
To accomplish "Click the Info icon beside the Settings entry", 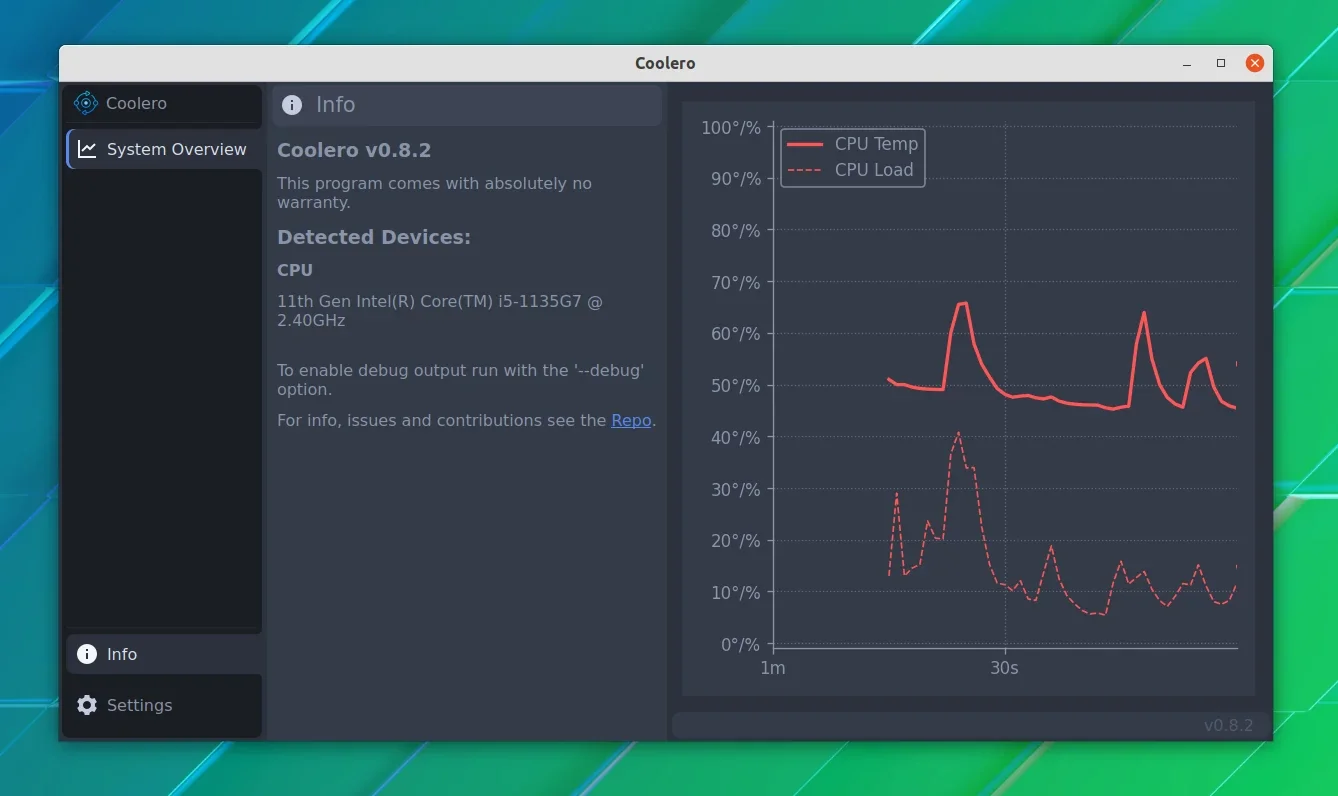I will coord(87,654).
